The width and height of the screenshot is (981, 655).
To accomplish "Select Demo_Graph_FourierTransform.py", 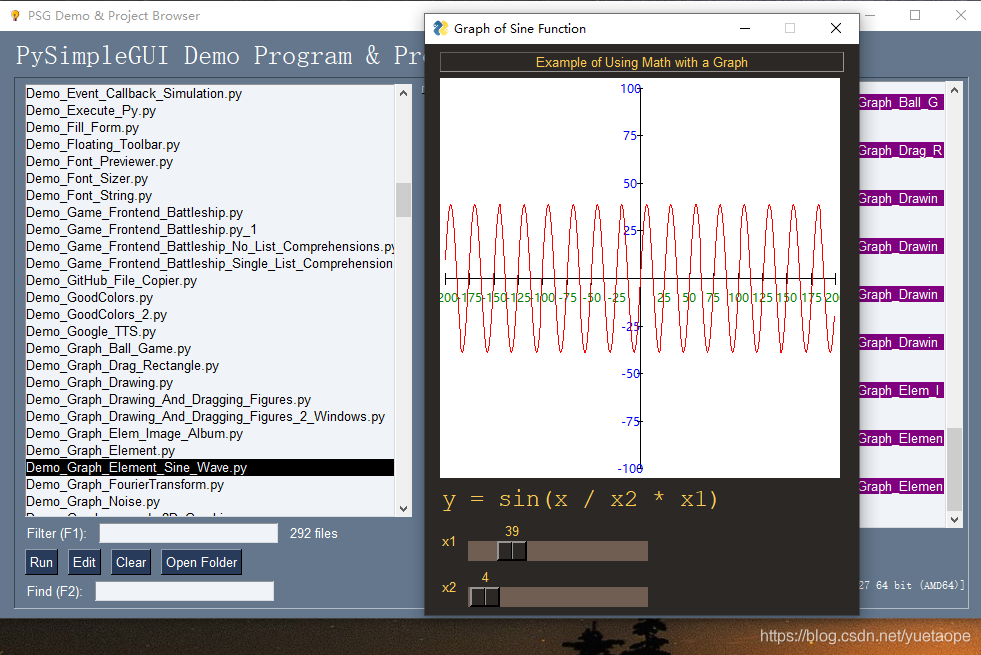I will click(210, 484).
